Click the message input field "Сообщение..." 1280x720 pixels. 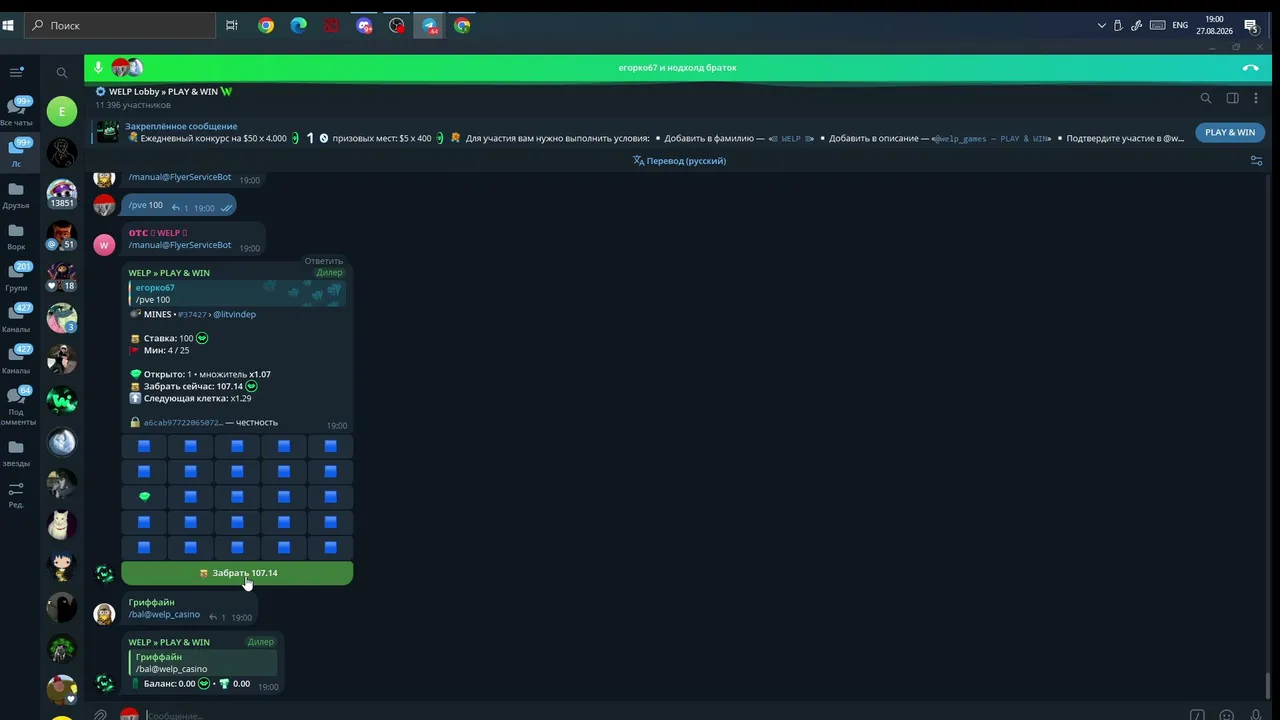pos(660,715)
